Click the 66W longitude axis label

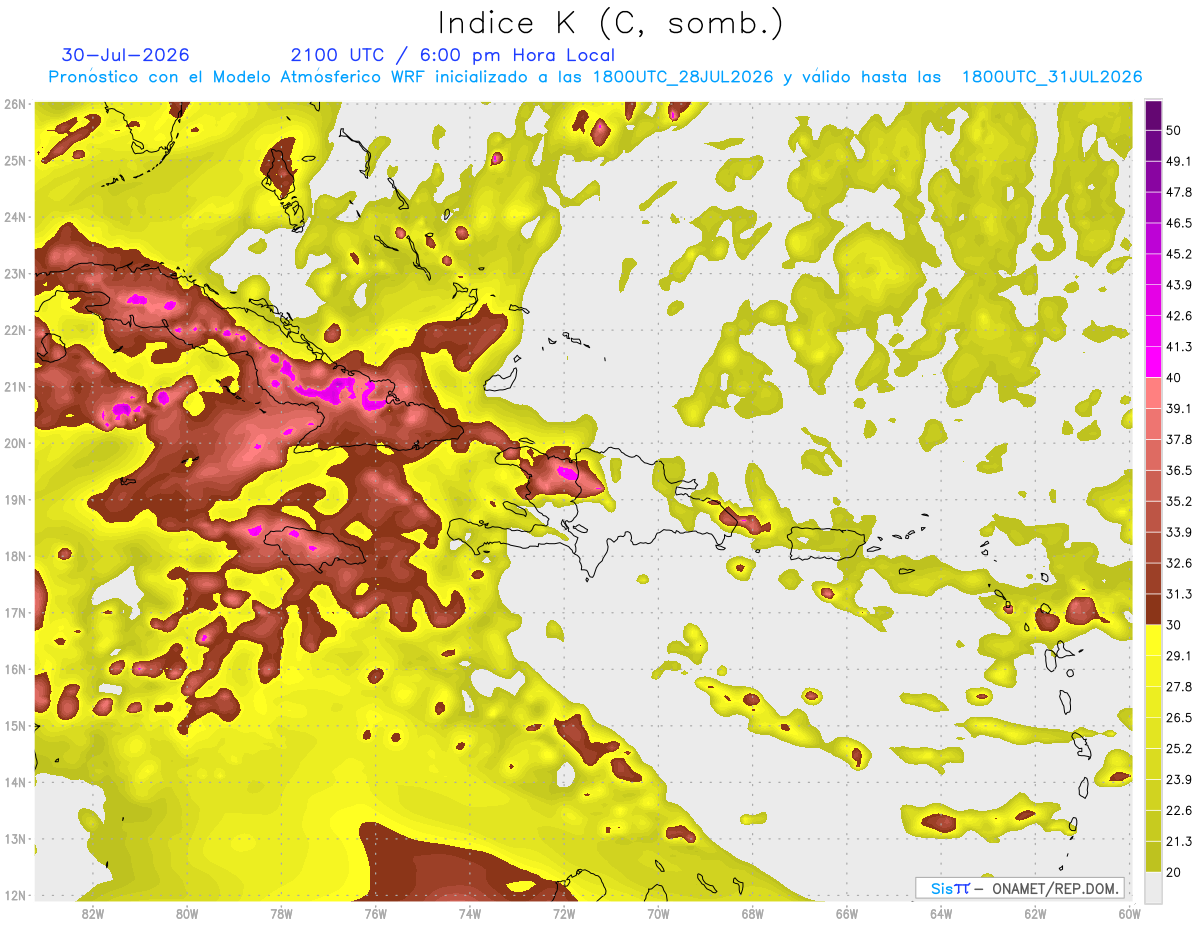click(846, 913)
